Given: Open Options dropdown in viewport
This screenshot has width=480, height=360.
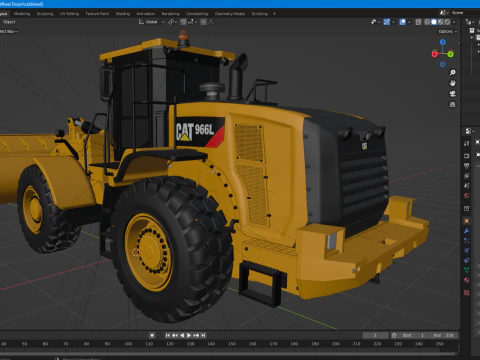Looking at the screenshot, I should point(448,31).
